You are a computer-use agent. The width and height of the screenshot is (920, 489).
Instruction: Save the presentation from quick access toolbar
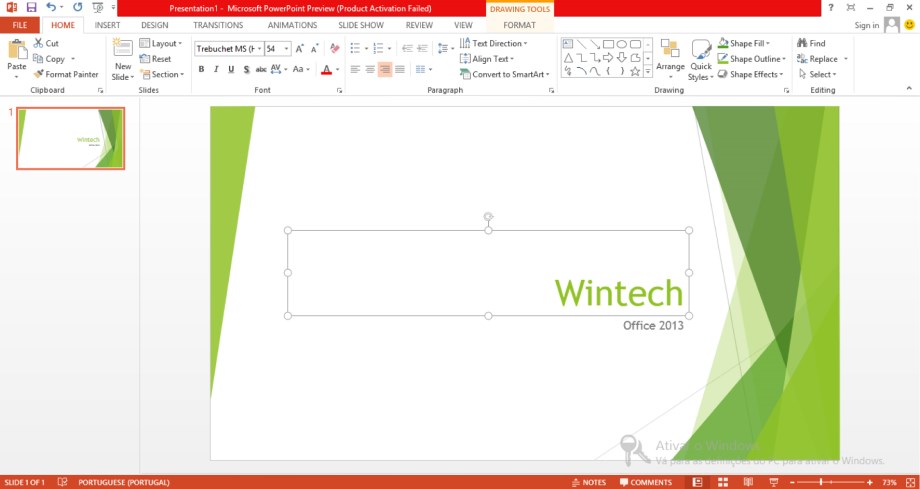pyautogui.click(x=31, y=7)
